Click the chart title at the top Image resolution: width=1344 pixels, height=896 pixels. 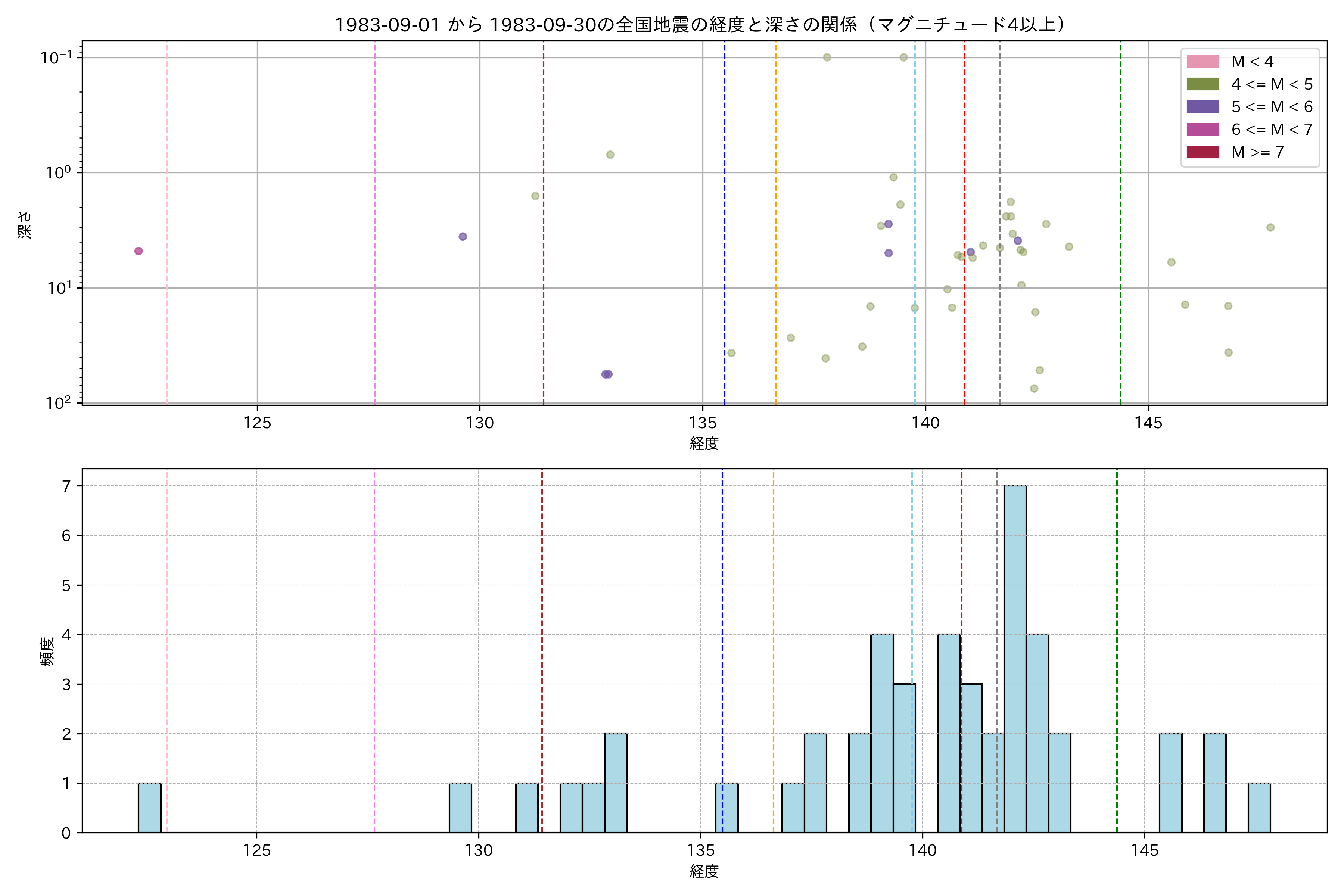coord(699,25)
